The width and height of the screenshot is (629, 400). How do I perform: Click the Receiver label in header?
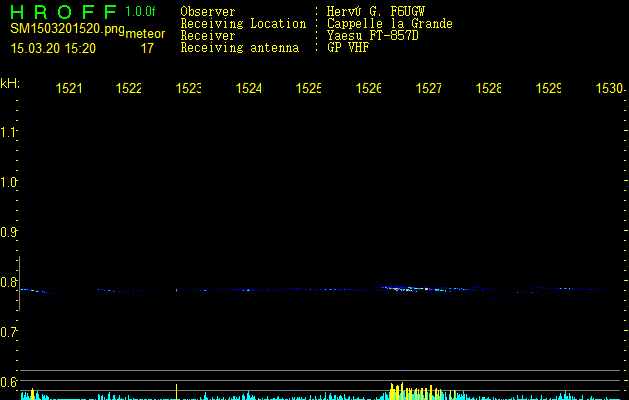(208, 36)
